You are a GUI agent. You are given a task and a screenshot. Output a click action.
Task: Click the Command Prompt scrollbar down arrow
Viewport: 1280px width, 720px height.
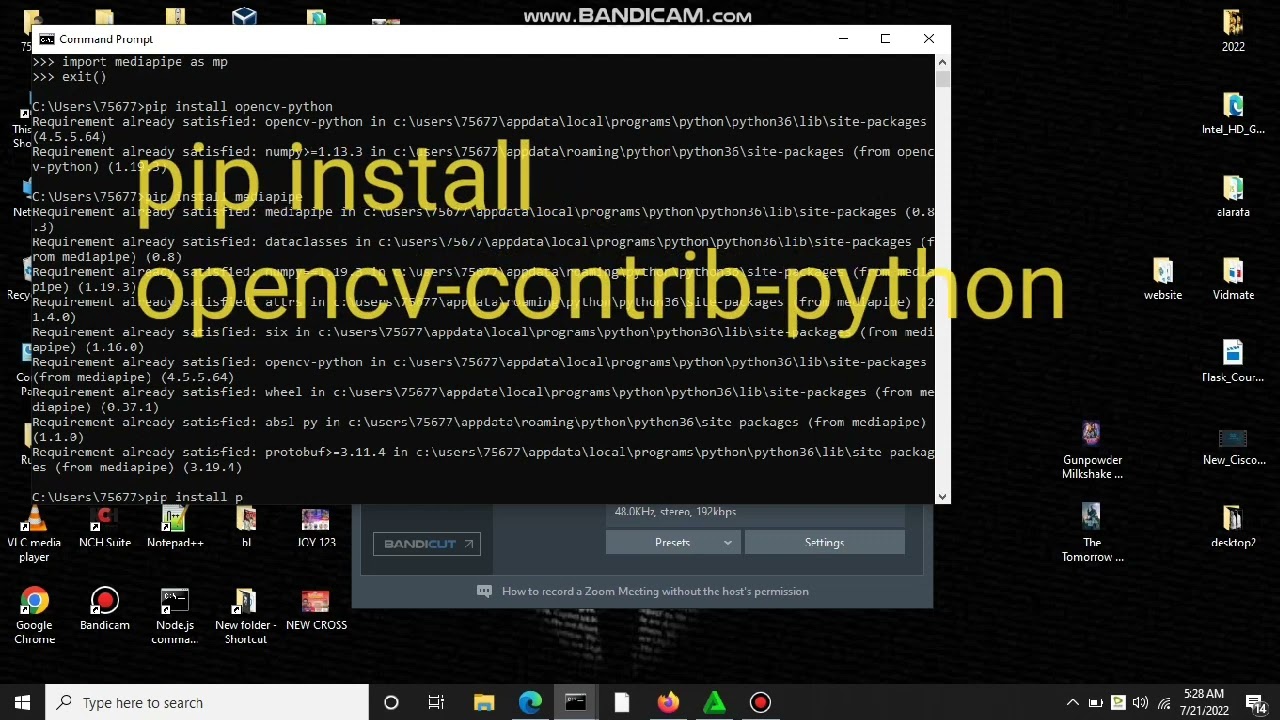click(942, 496)
